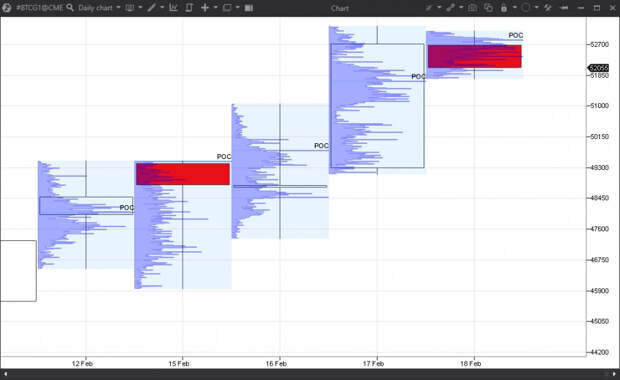Click the POC label of the 15 Feb profile

pyautogui.click(x=224, y=157)
